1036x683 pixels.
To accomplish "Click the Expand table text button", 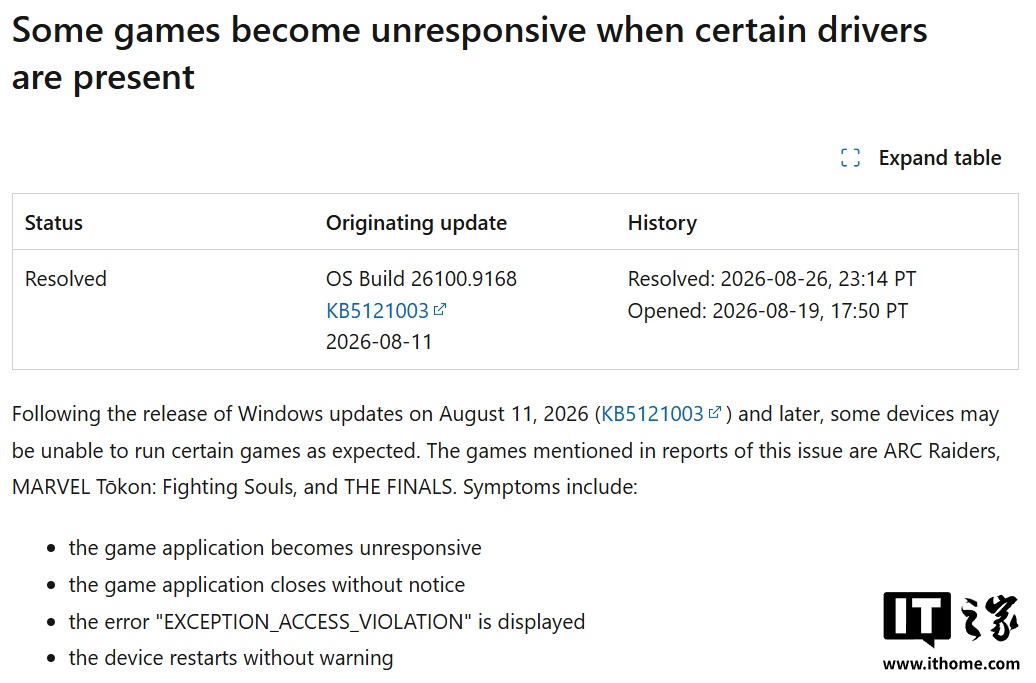I will pyautogui.click(x=940, y=158).
